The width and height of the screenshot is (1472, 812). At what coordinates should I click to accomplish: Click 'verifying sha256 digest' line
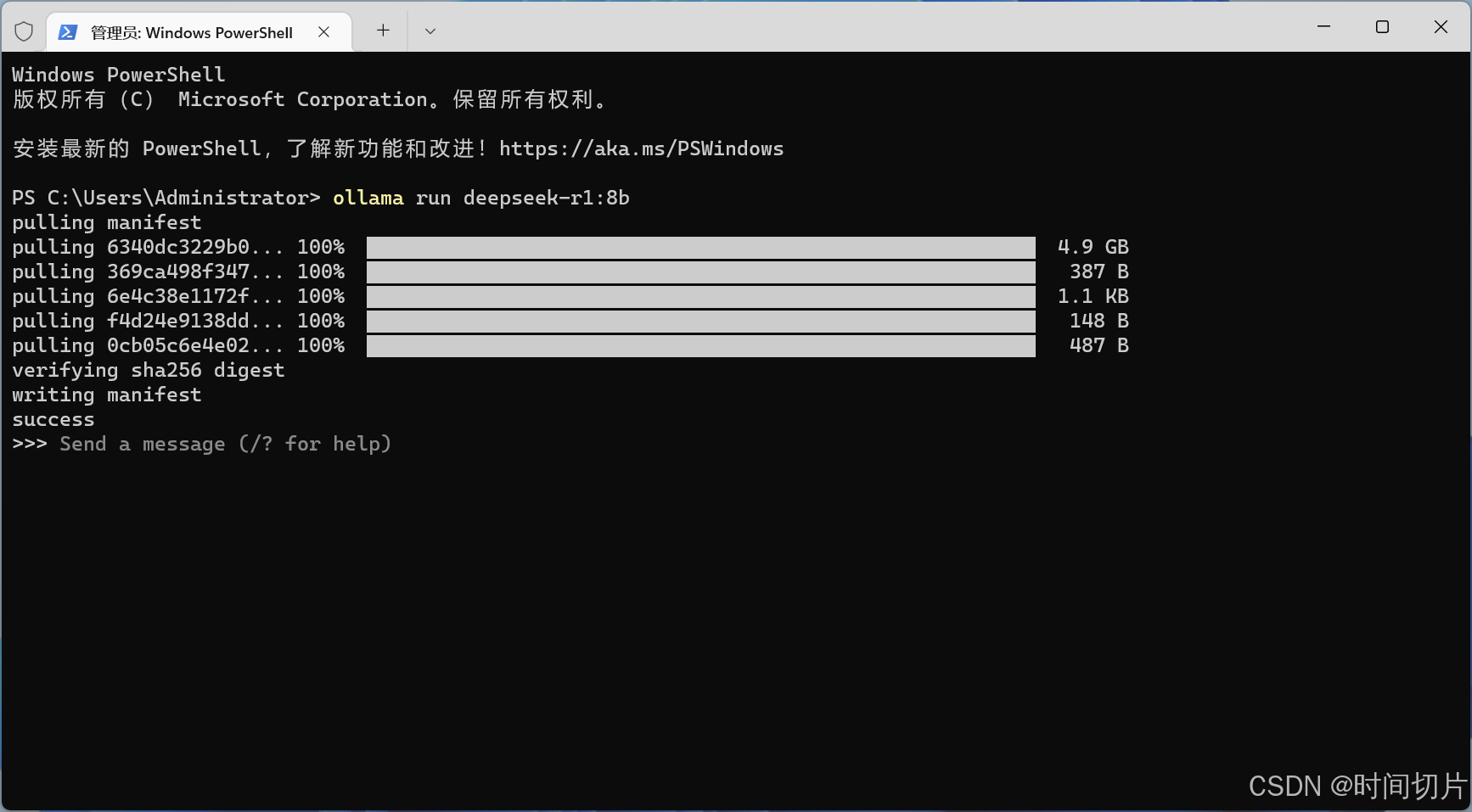(149, 370)
